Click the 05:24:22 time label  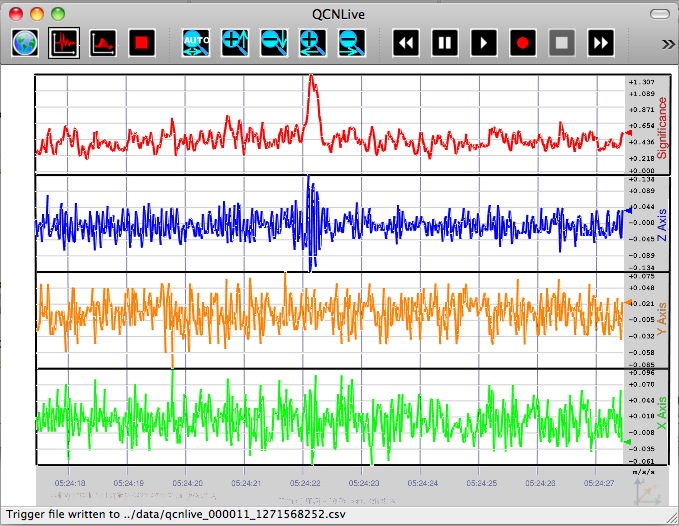pyautogui.click(x=305, y=483)
